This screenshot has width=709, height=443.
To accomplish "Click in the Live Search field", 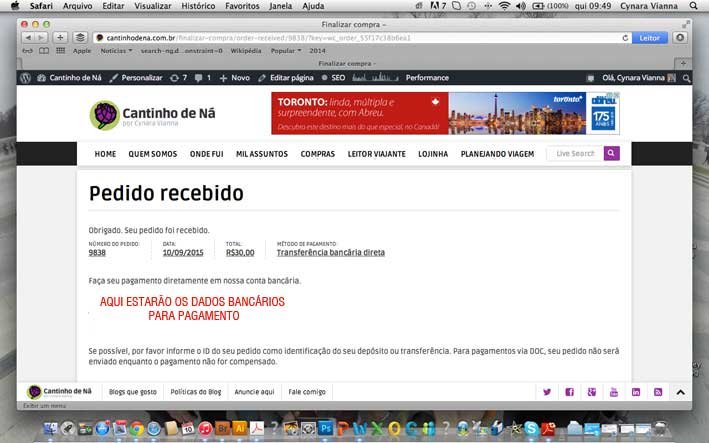I will click(x=575, y=153).
